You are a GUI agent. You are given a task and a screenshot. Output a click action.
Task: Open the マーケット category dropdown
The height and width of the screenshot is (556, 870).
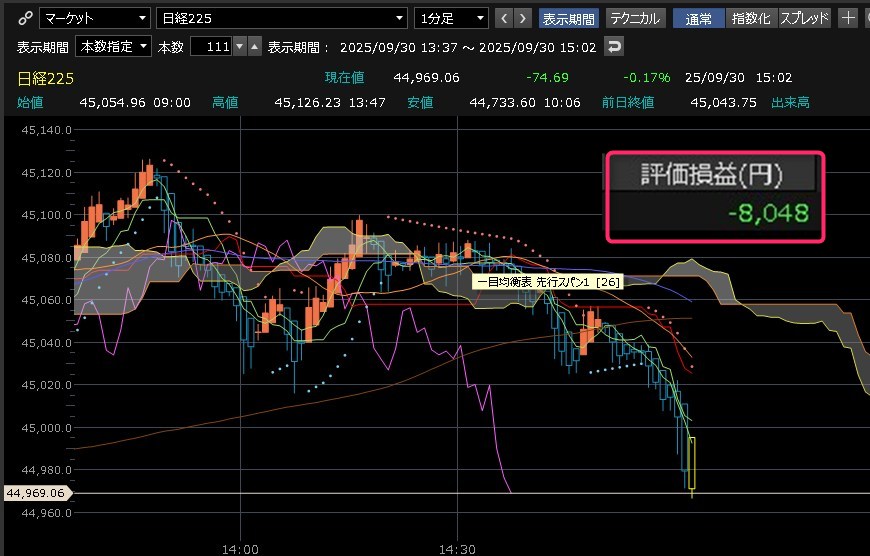[95, 18]
